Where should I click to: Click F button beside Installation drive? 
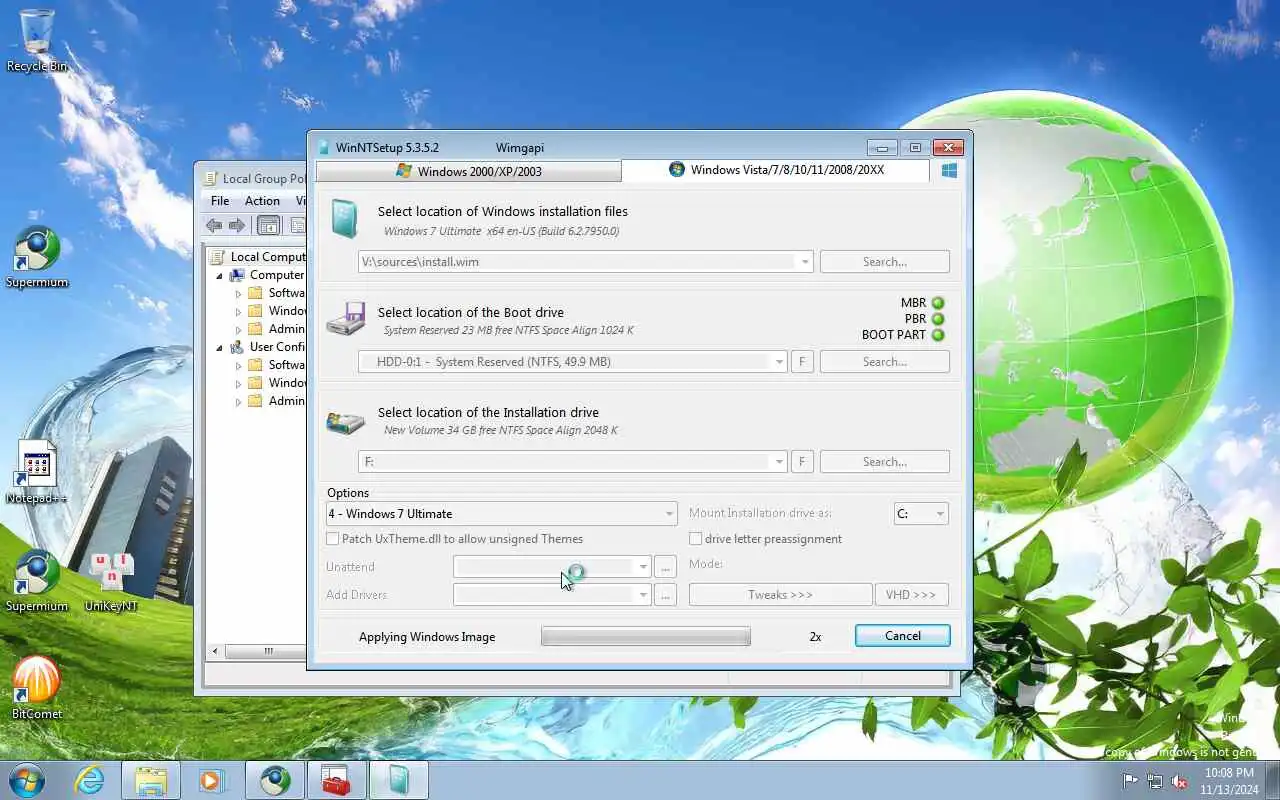(801, 462)
